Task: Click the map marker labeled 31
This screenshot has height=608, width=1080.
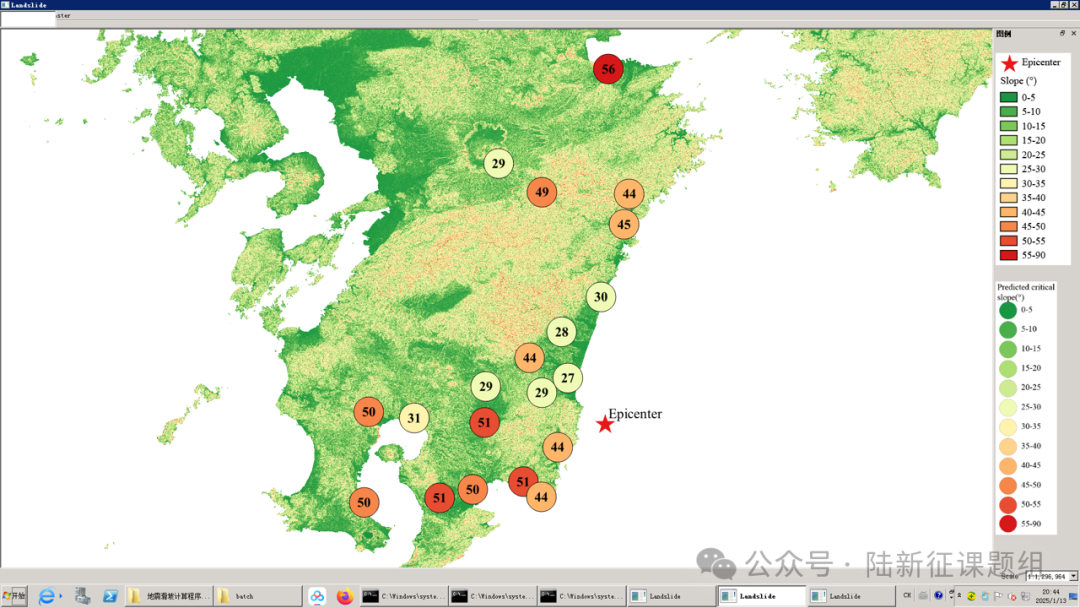Action: click(x=414, y=417)
